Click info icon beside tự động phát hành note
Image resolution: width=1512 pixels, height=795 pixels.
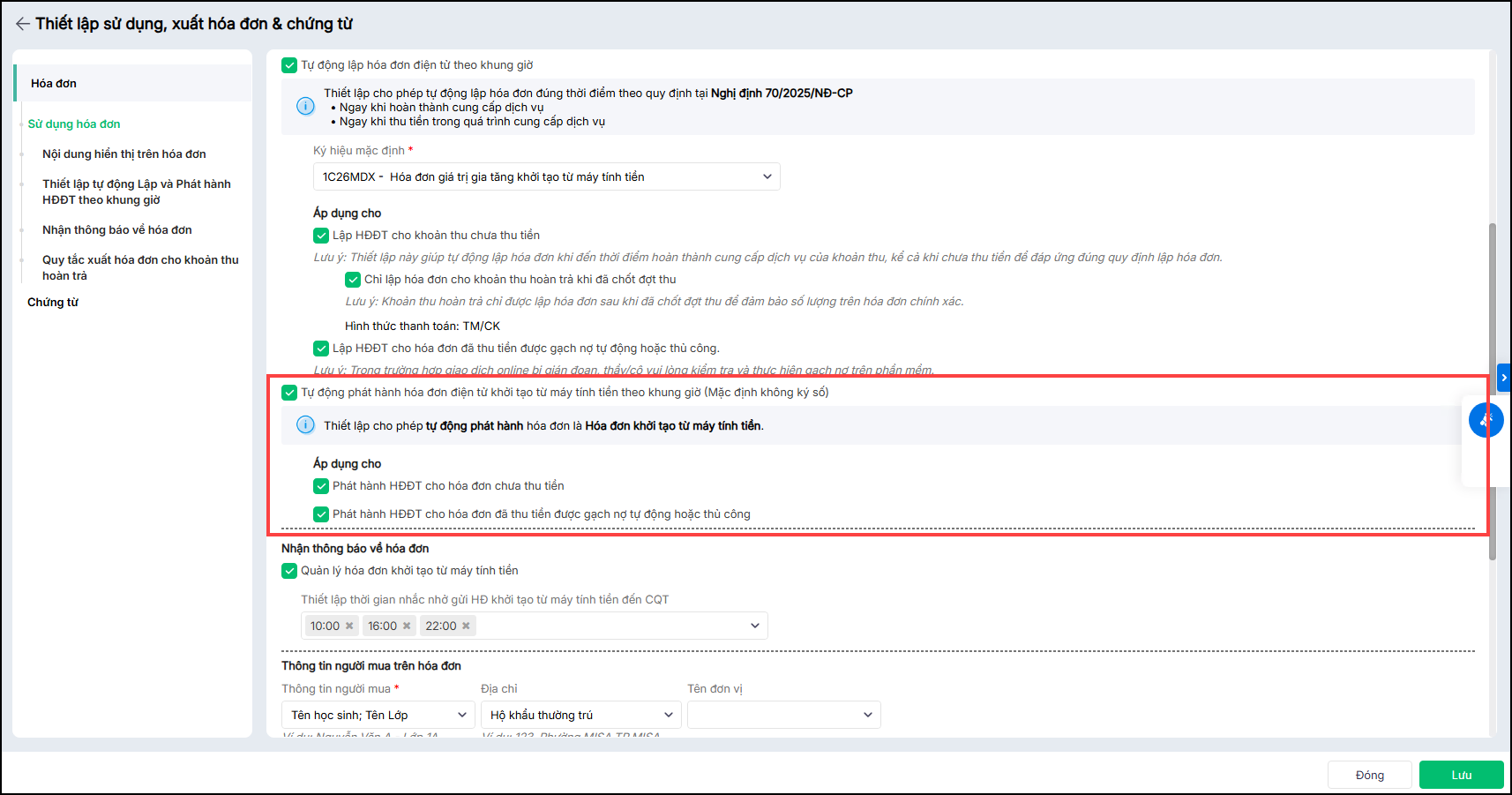coord(305,425)
